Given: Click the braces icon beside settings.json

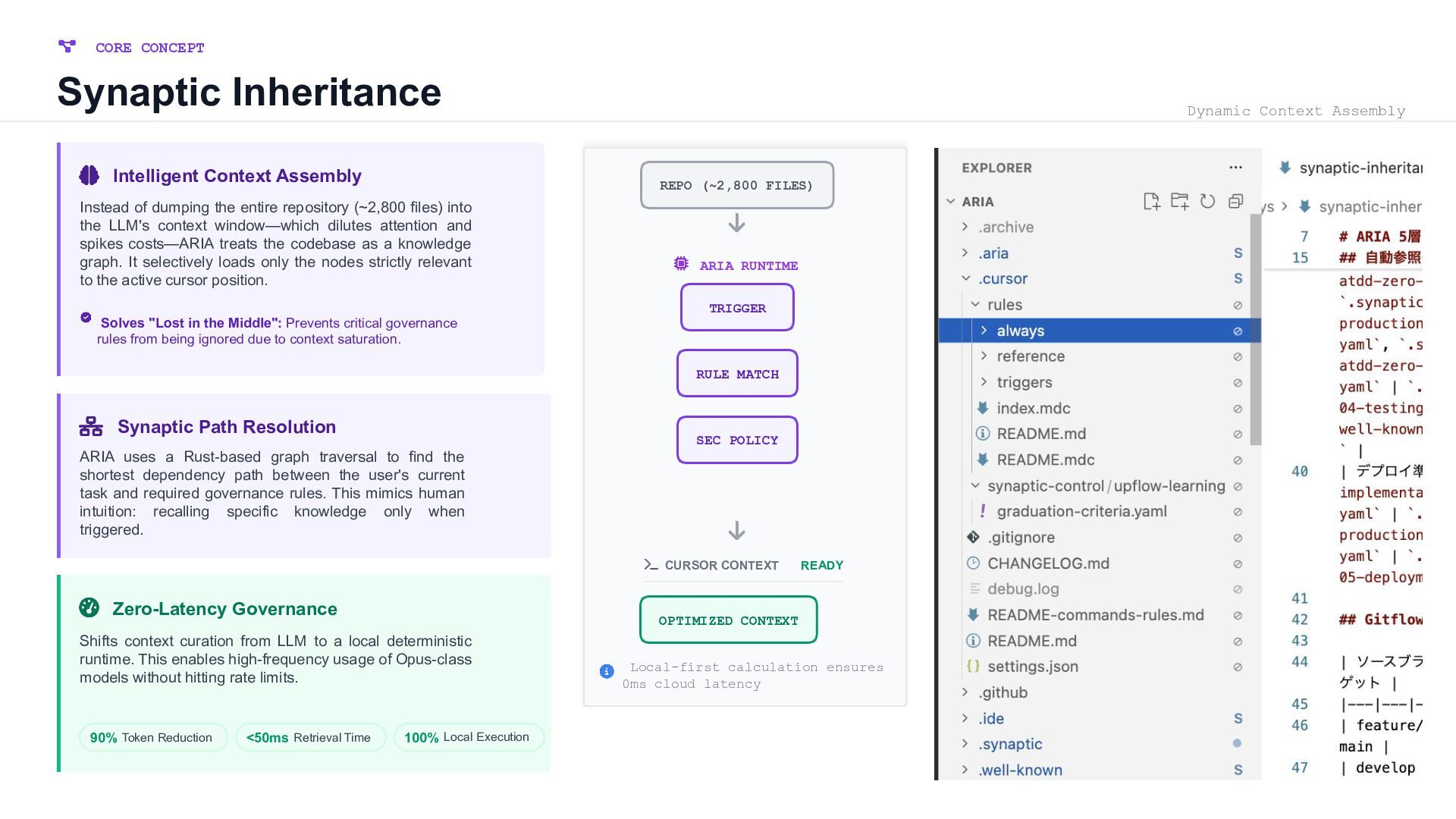Looking at the screenshot, I should 973,666.
